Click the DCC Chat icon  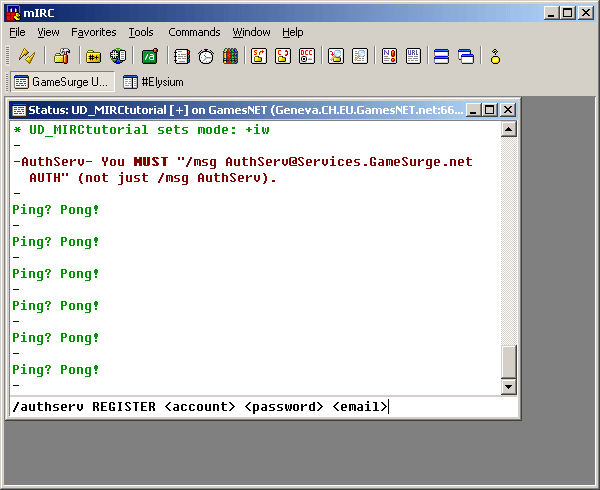tap(283, 56)
